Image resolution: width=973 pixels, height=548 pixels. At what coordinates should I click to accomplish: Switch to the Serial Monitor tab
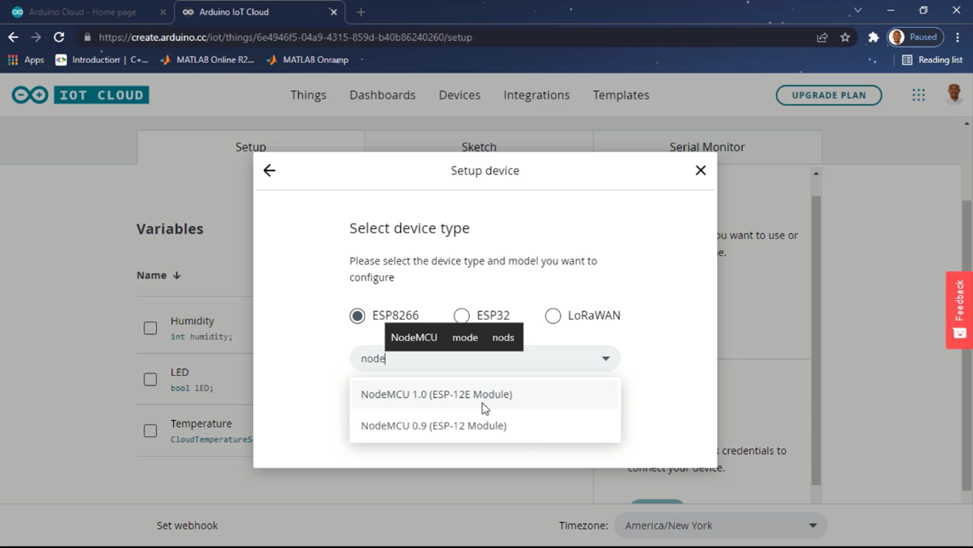pos(707,146)
